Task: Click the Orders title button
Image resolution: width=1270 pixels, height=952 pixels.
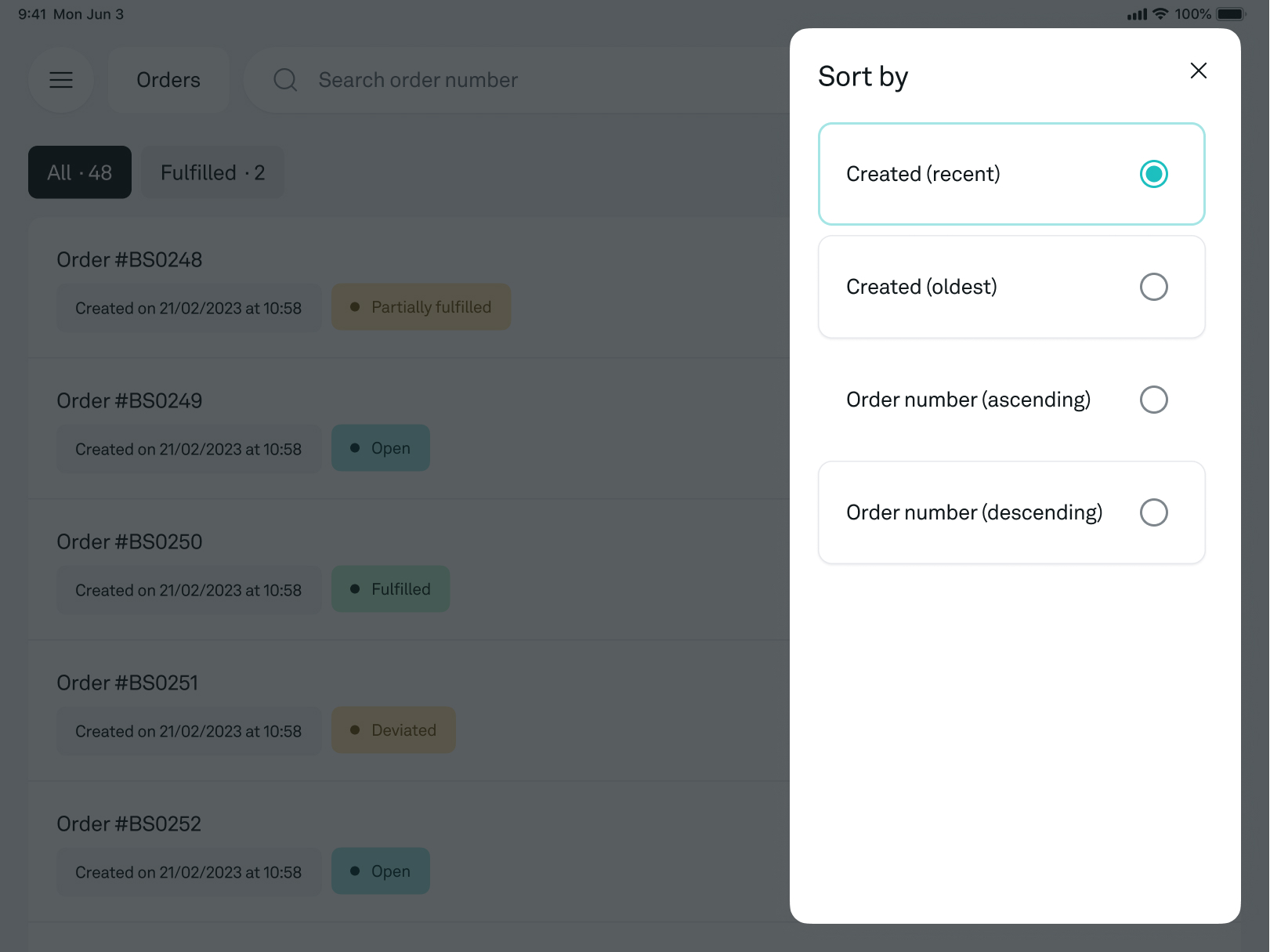Action: [x=168, y=80]
